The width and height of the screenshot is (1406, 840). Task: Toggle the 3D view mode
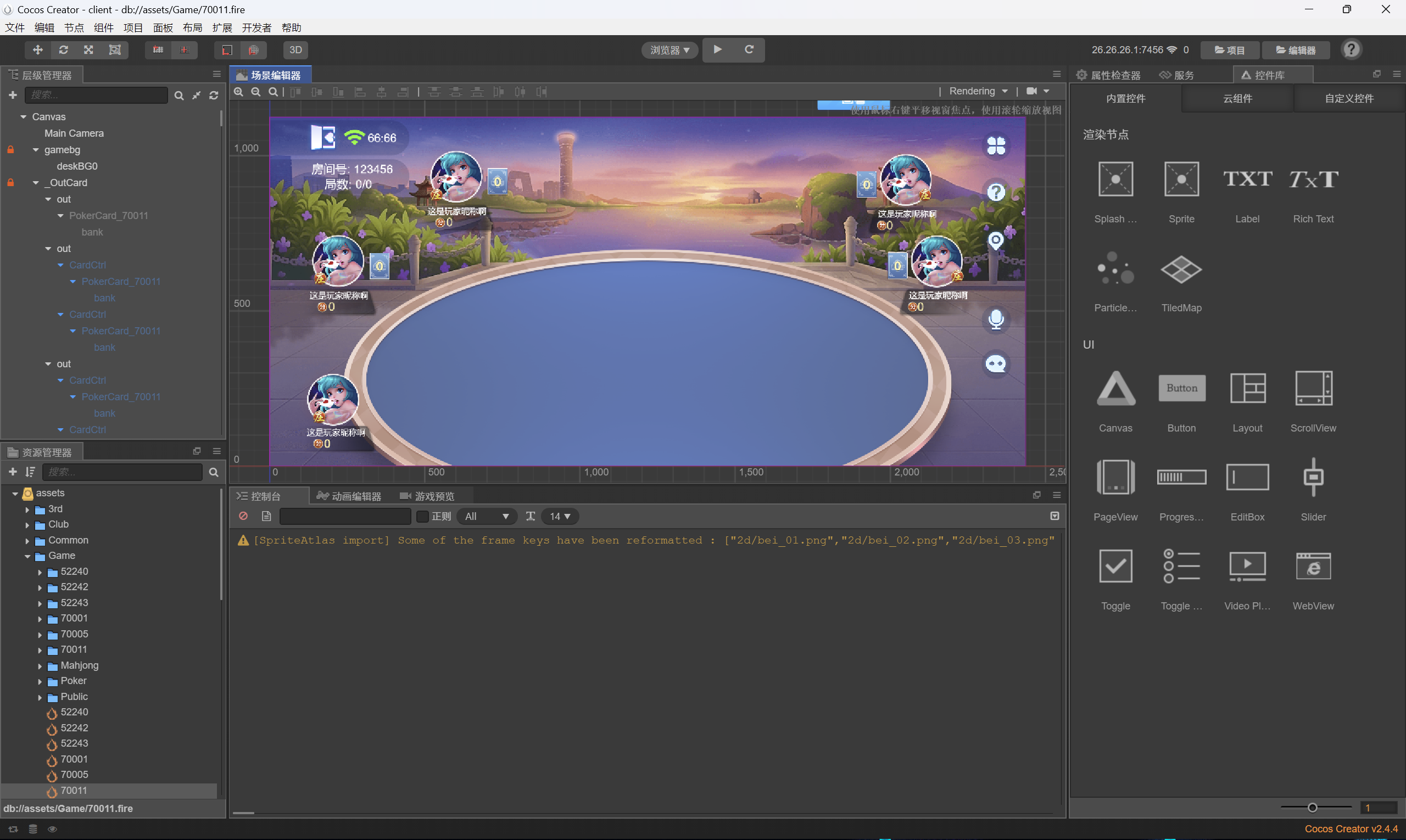[295, 50]
